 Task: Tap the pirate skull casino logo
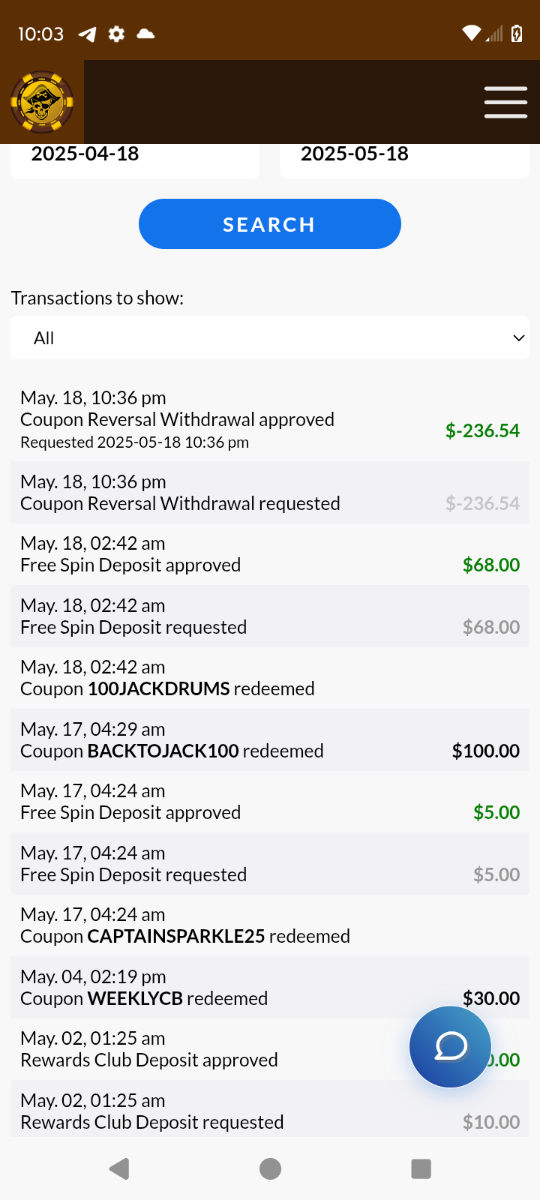tap(42, 102)
